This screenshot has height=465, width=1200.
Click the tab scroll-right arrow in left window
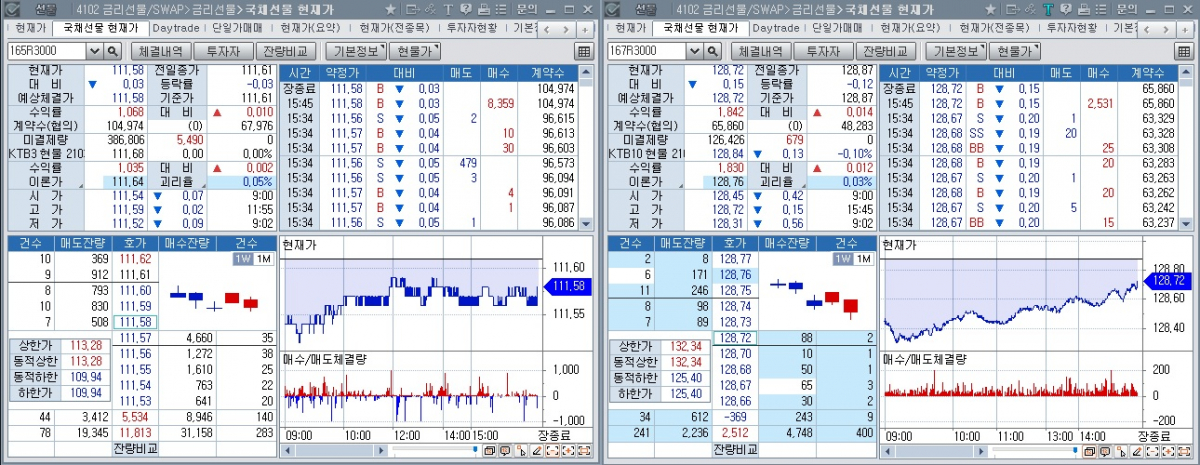pos(566,29)
